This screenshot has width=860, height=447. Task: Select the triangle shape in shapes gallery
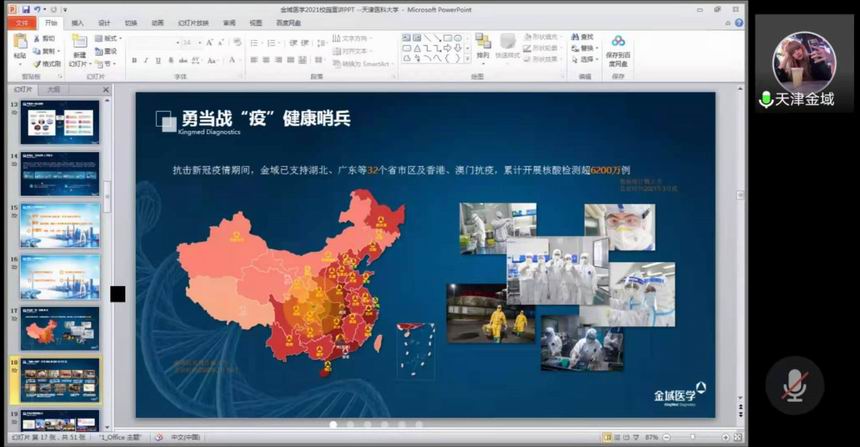point(417,48)
